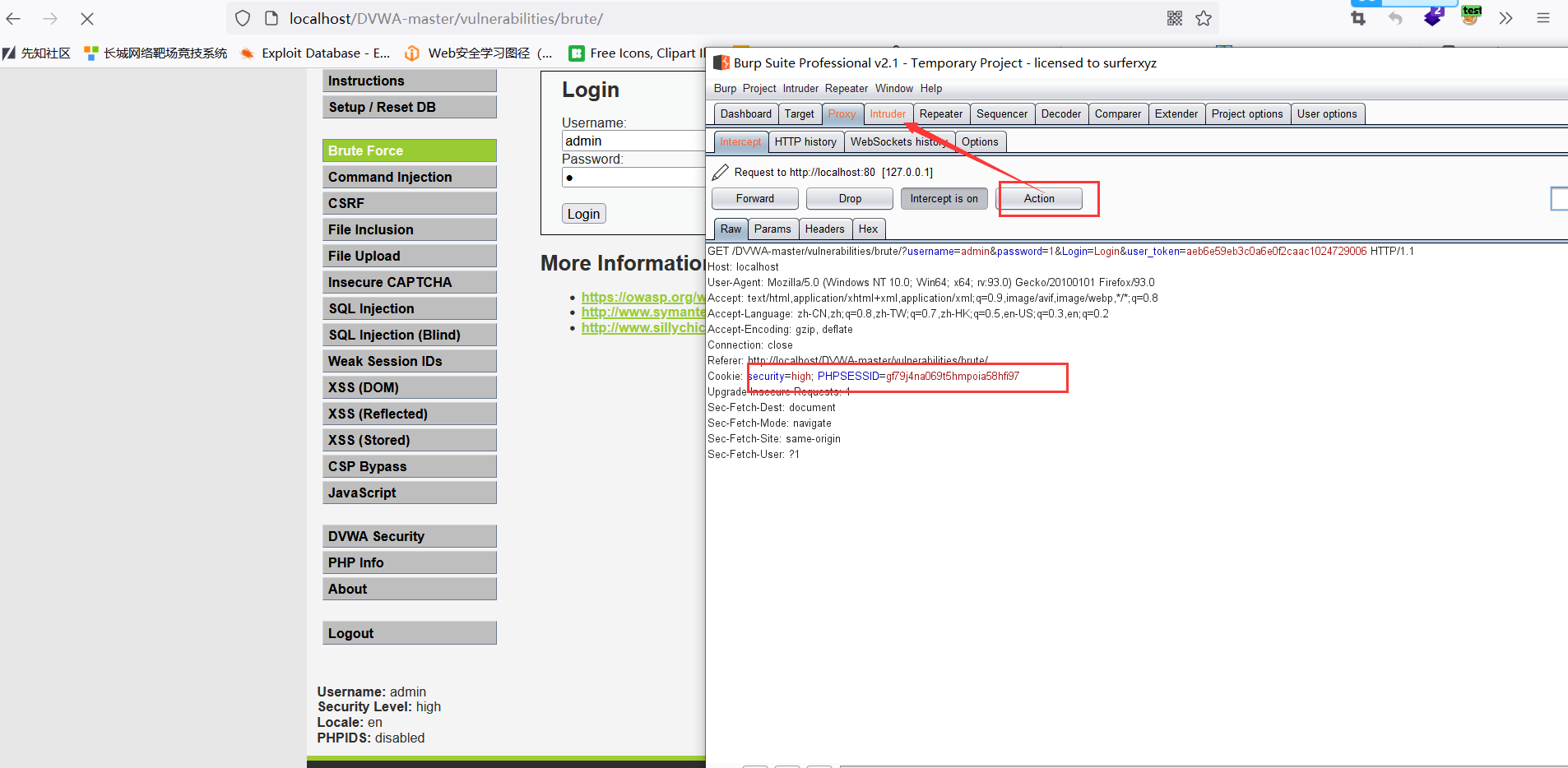This screenshot has width=1568, height=768.
Task: Open the Command Injection page
Action: pyautogui.click(x=410, y=177)
